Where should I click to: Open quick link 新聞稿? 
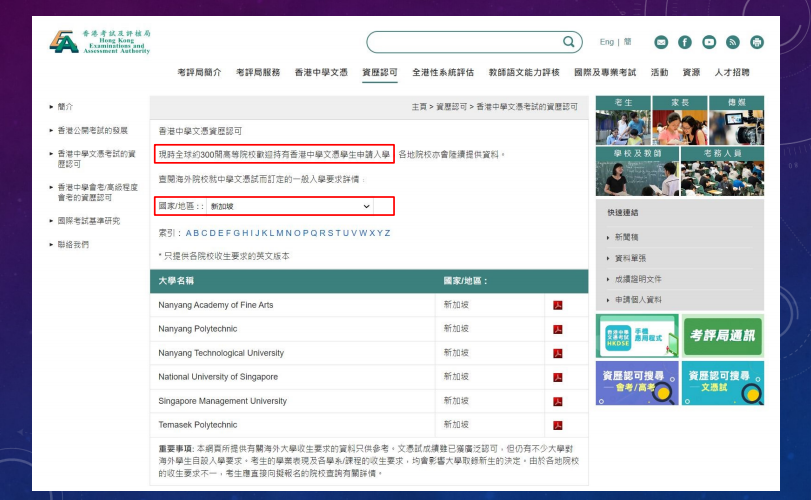tap(626, 237)
